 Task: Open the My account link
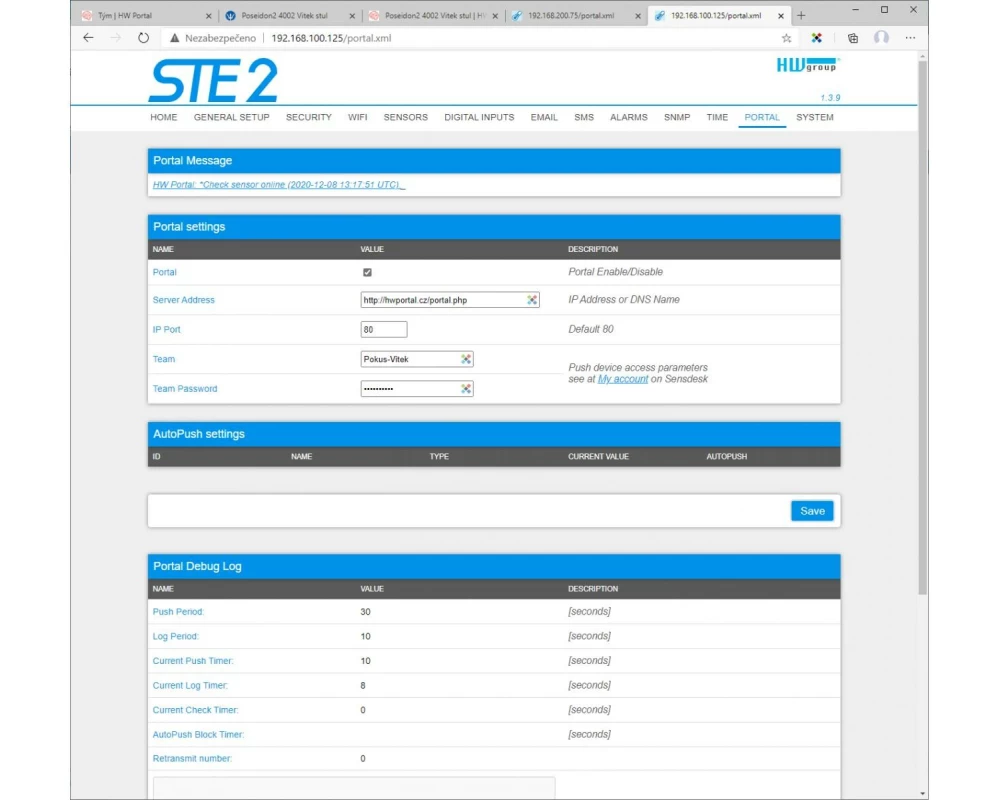(622, 379)
